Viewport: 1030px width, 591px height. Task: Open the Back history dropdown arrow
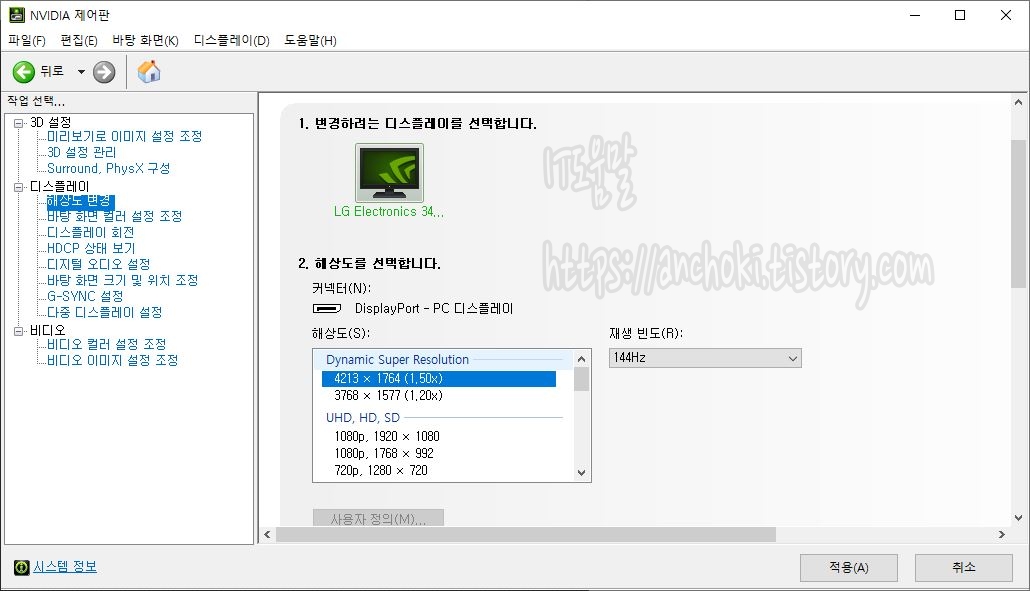tap(81, 72)
